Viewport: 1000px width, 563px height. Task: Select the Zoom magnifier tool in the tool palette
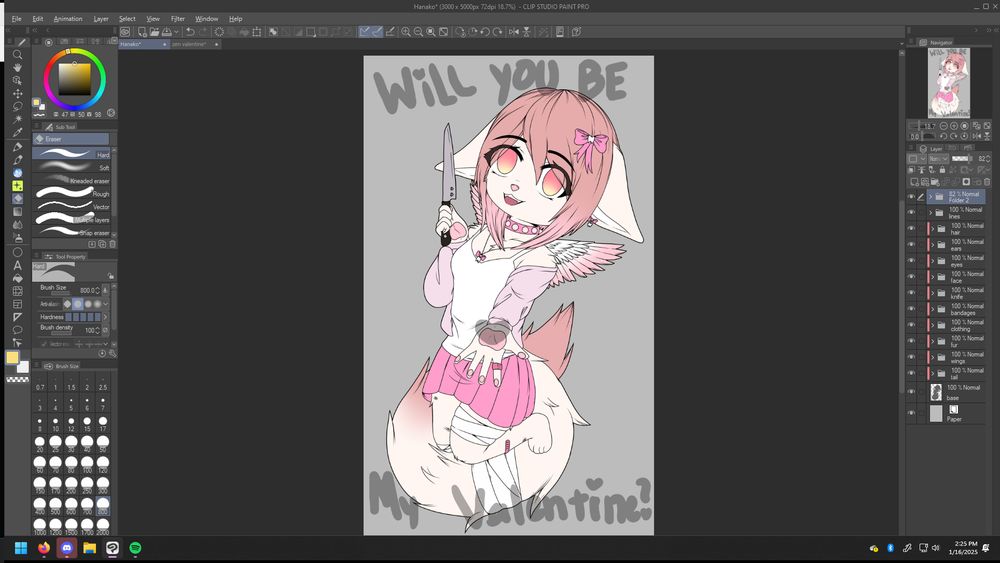point(17,55)
